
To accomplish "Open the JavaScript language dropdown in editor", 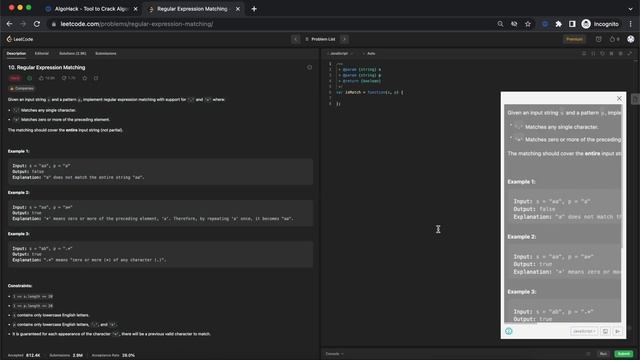I will [x=340, y=53].
